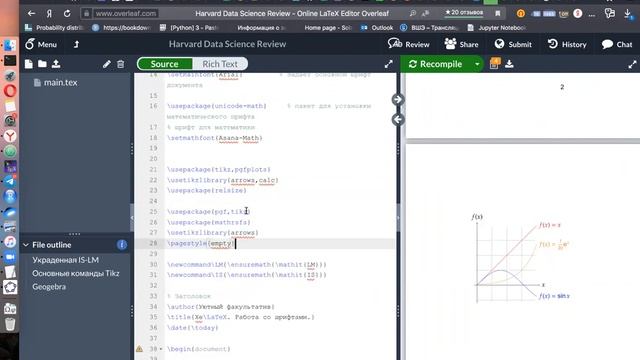Image resolution: width=640 pixels, height=360 pixels.
Task: Click the go to code location arrow
Action: pos(398,120)
